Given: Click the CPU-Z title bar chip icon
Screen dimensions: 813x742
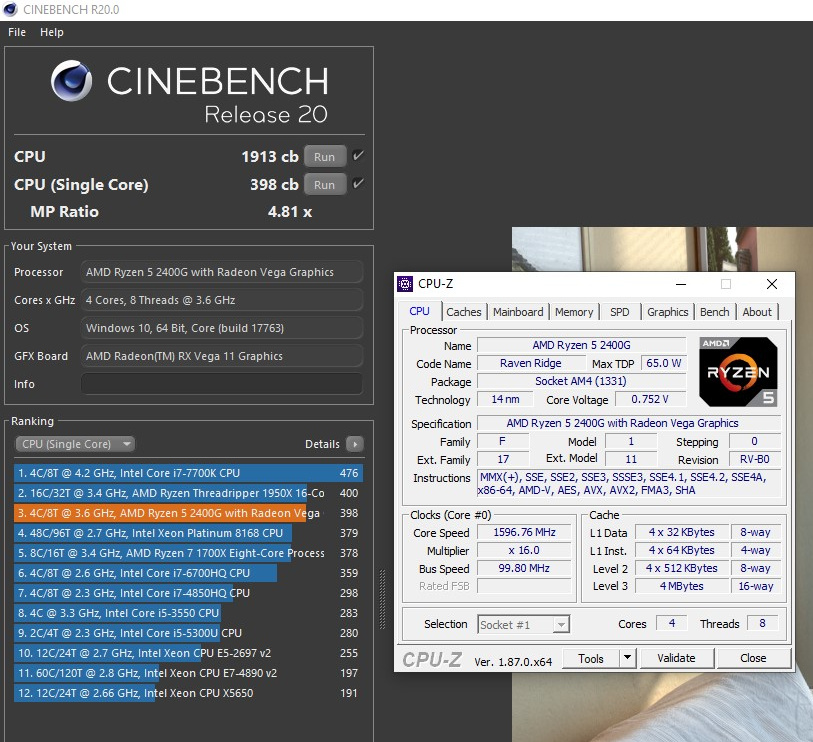Looking at the screenshot, I should (405, 284).
